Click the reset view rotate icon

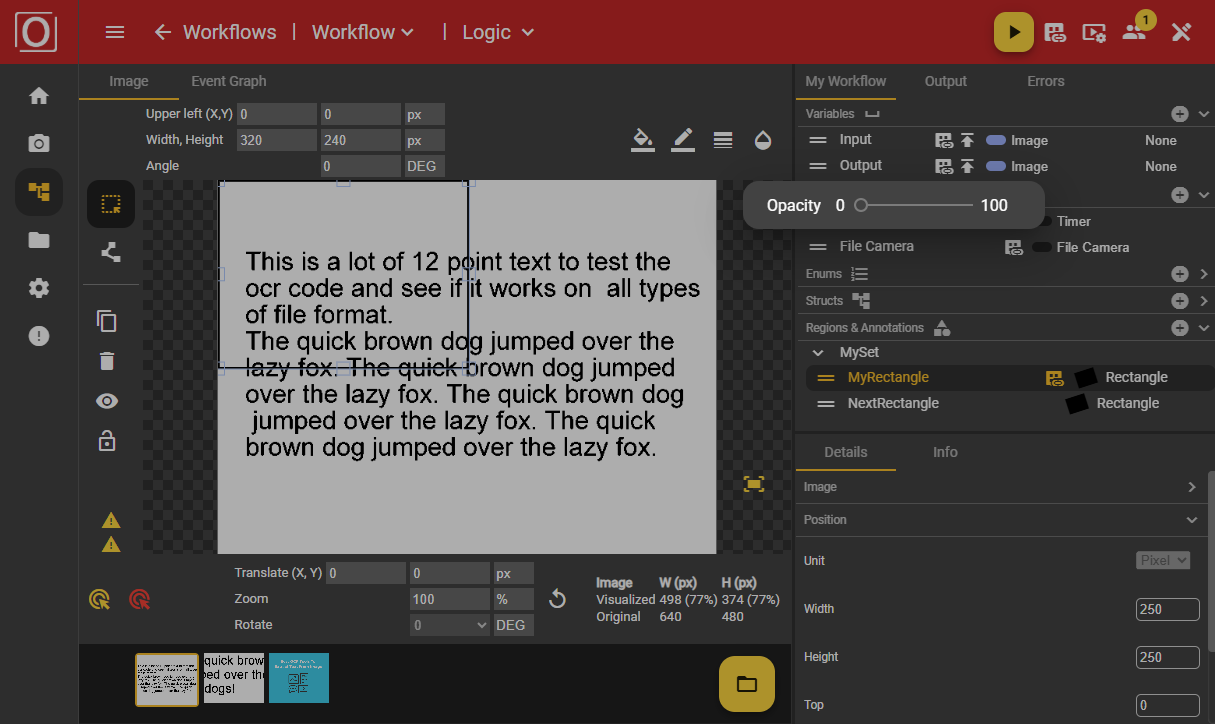(558, 599)
